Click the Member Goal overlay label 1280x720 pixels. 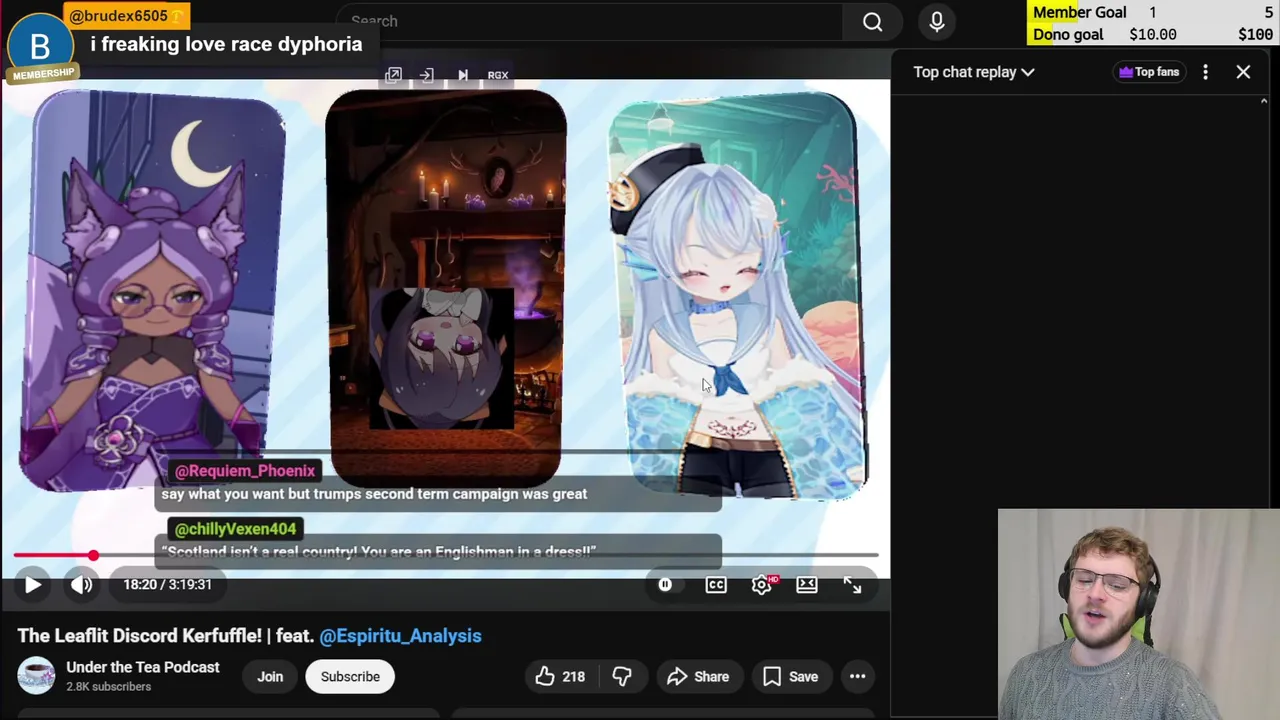pos(1080,12)
